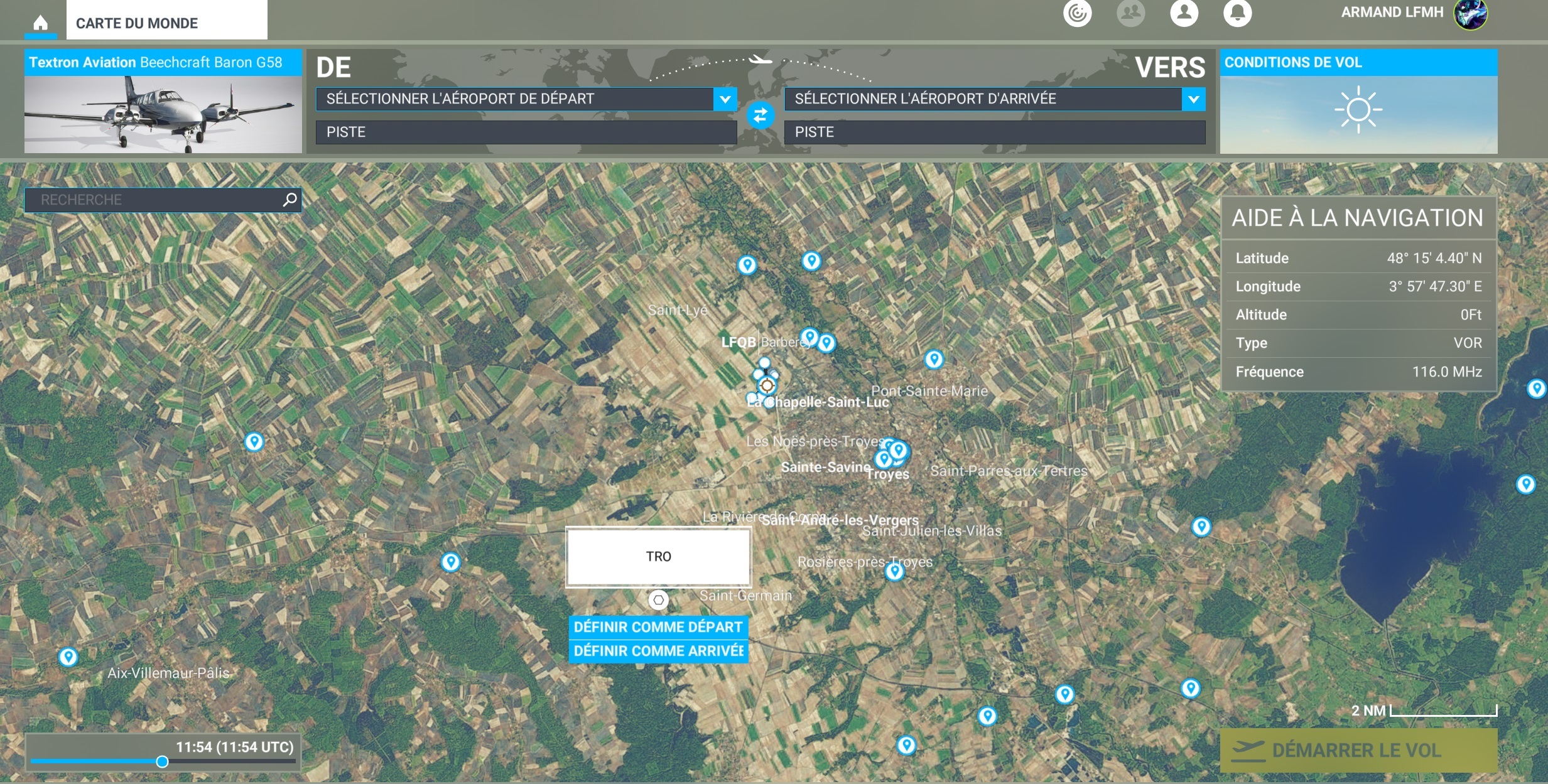This screenshot has width=1548, height=784.
Task: Click map pin near Aix-Villemaur-Pâlis
Action: coord(68,657)
